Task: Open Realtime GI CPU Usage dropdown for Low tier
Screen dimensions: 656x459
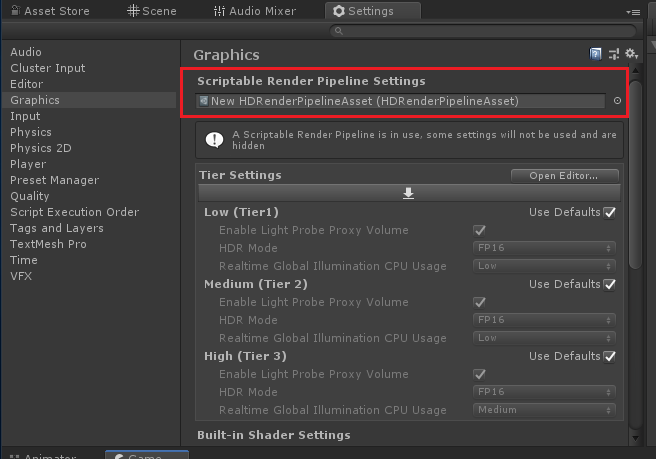Action: coord(544,266)
